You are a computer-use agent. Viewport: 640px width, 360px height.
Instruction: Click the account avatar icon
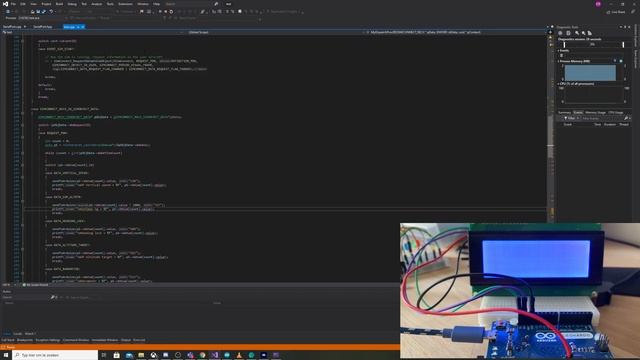tap(598, 4)
